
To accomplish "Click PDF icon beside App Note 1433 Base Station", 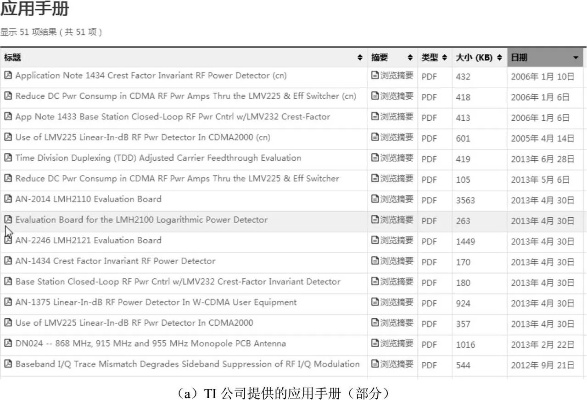I will point(8,116).
